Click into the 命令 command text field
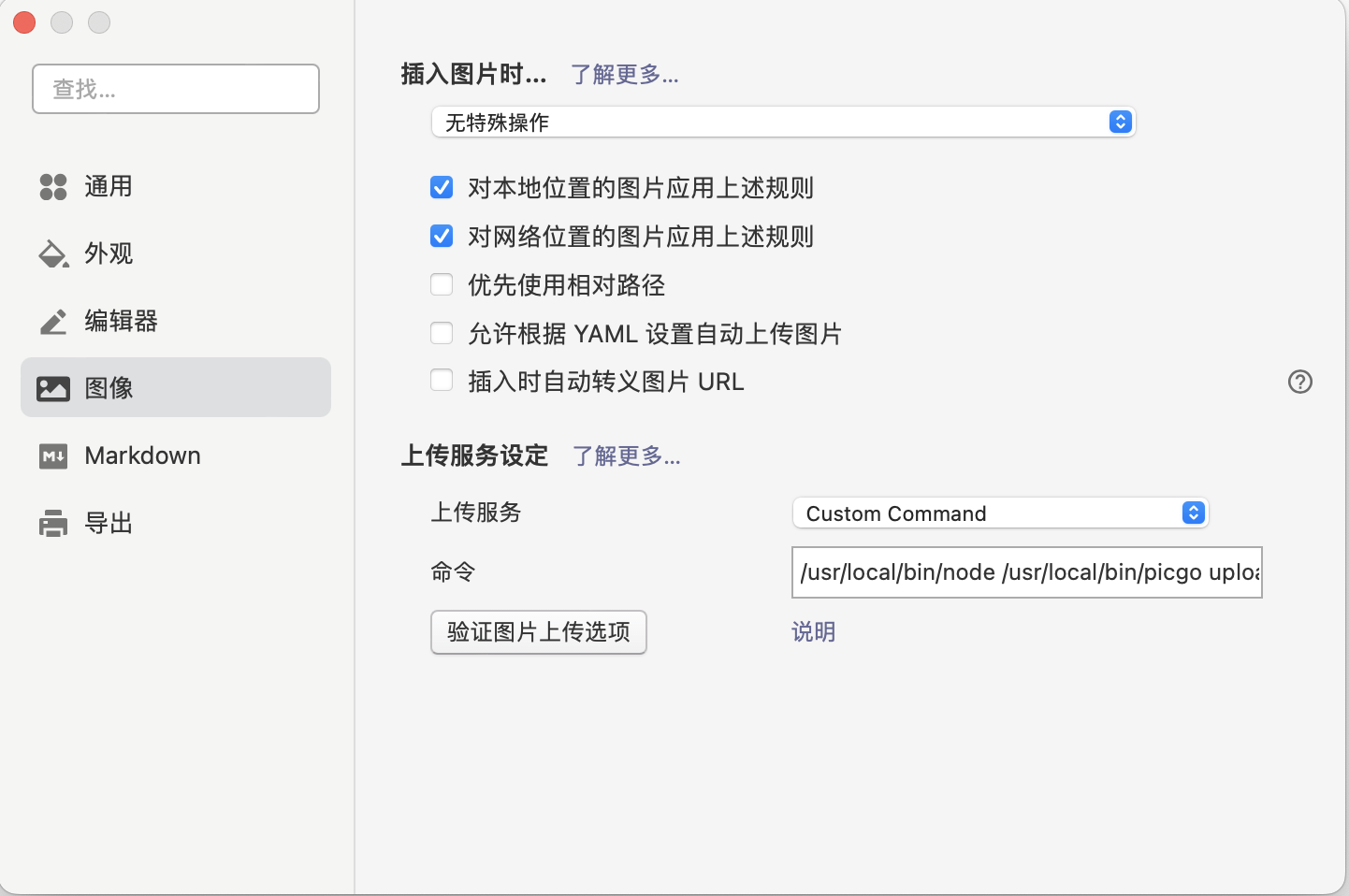 (1027, 572)
